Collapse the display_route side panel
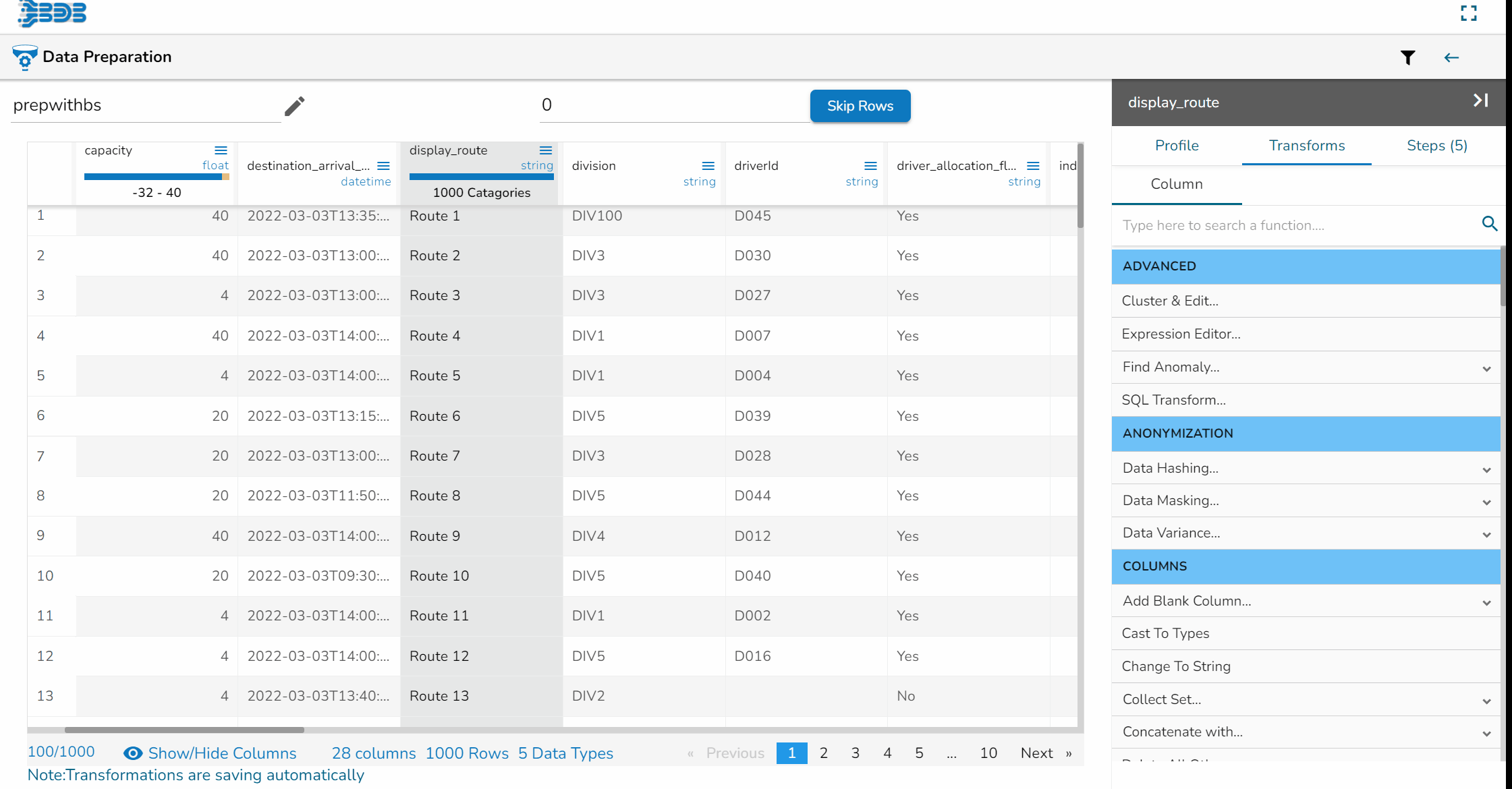This screenshot has width=1512, height=789. (x=1480, y=100)
